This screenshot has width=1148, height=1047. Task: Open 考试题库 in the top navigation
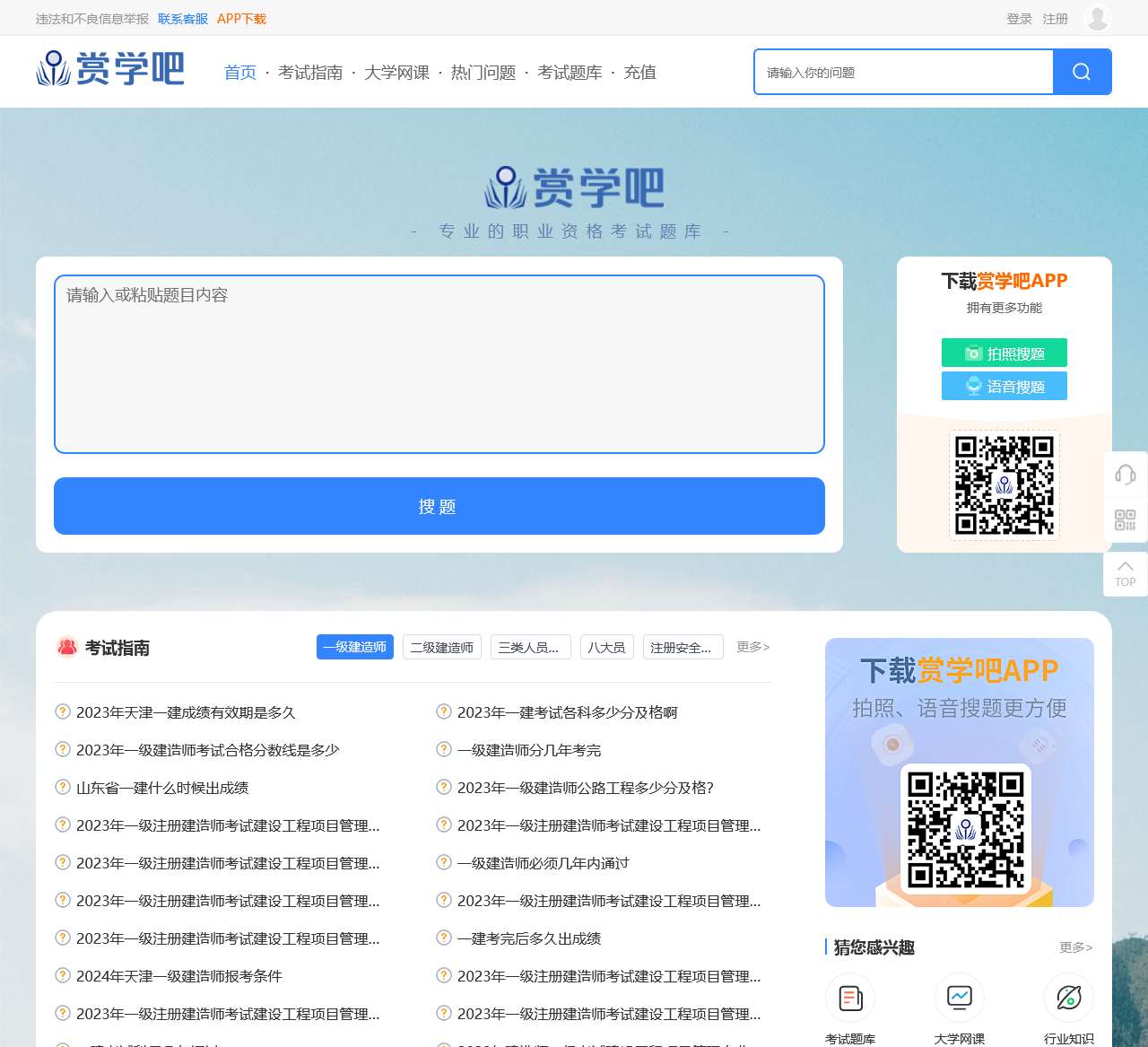pos(570,73)
